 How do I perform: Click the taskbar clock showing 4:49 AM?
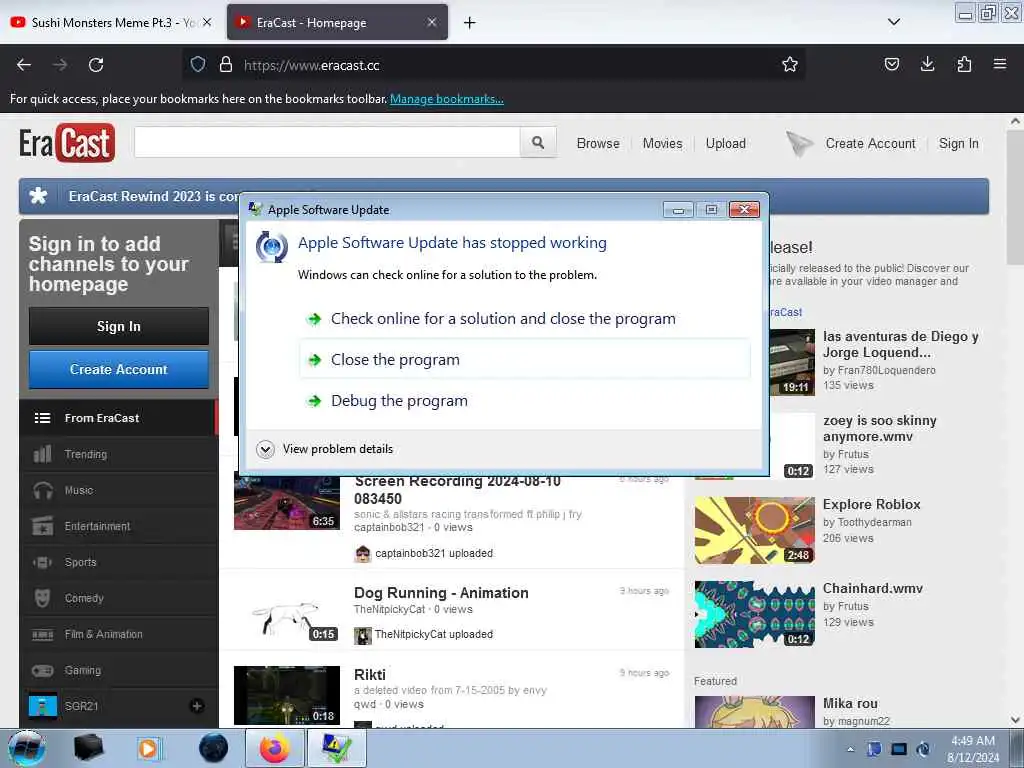pos(973,749)
